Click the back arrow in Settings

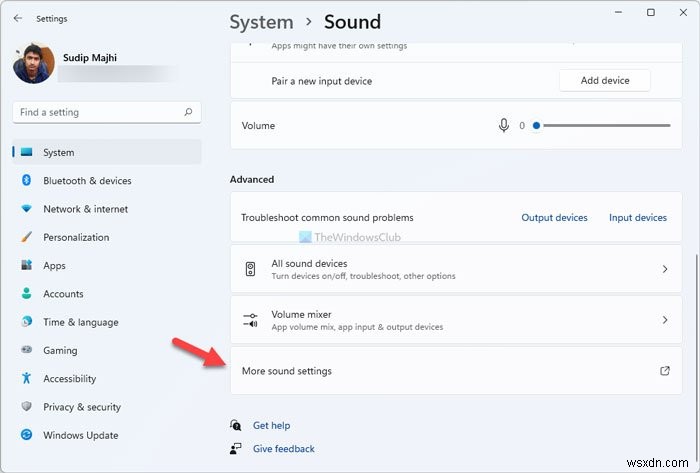coord(18,17)
